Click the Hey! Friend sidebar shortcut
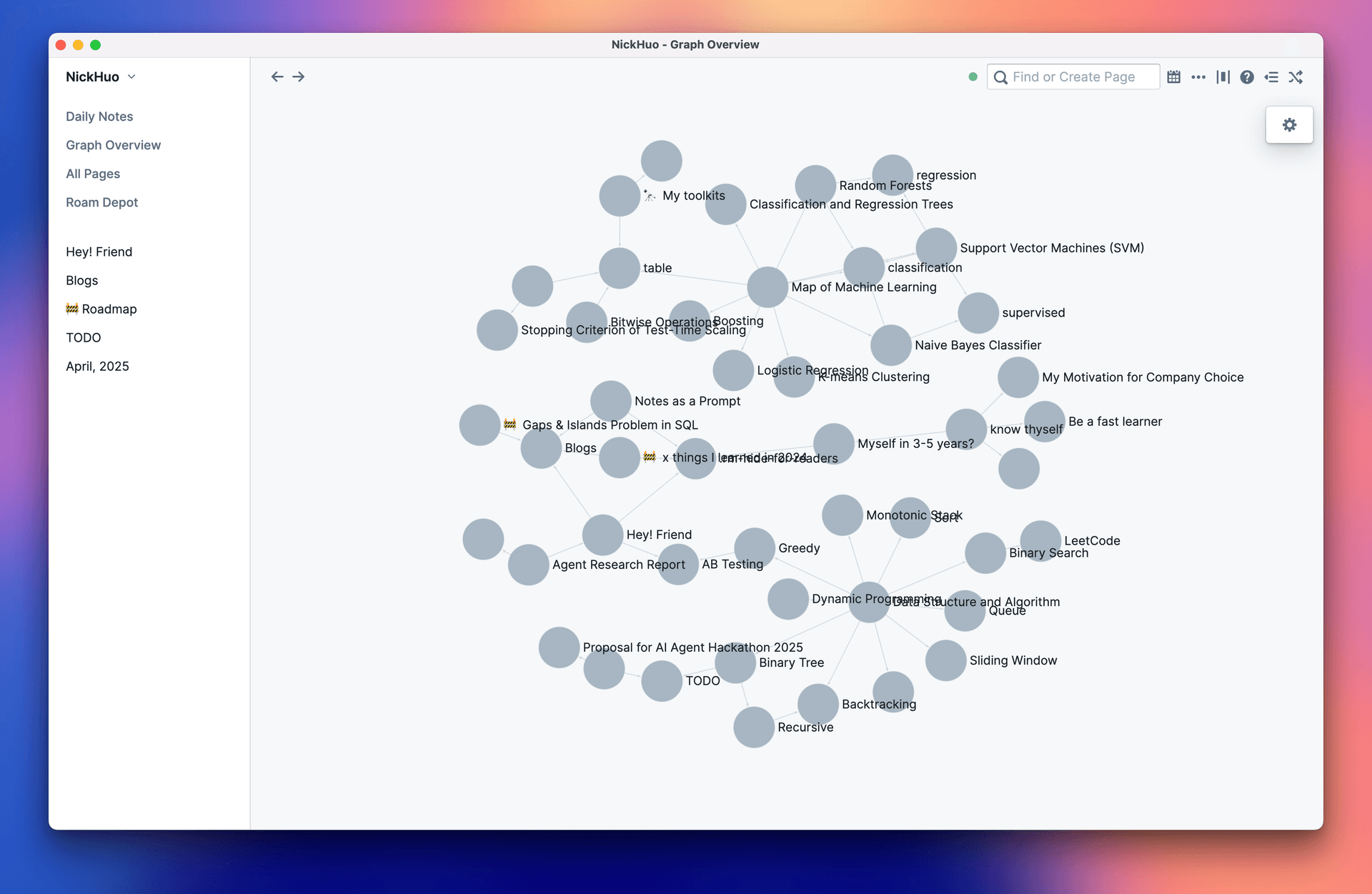Image resolution: width=1372 pixels, height=894 pixels. (x=99, y=252)
